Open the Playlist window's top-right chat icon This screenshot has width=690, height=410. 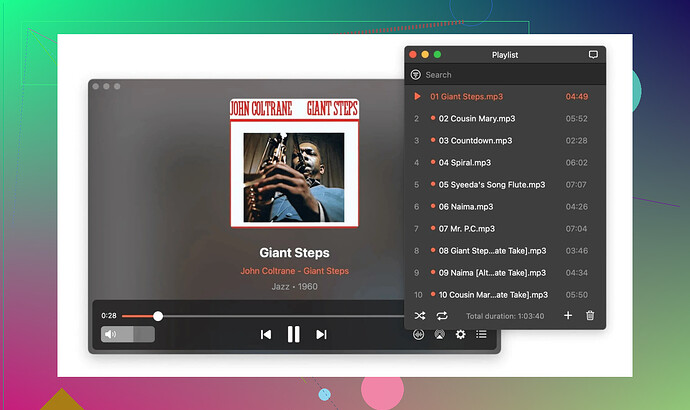593,55
